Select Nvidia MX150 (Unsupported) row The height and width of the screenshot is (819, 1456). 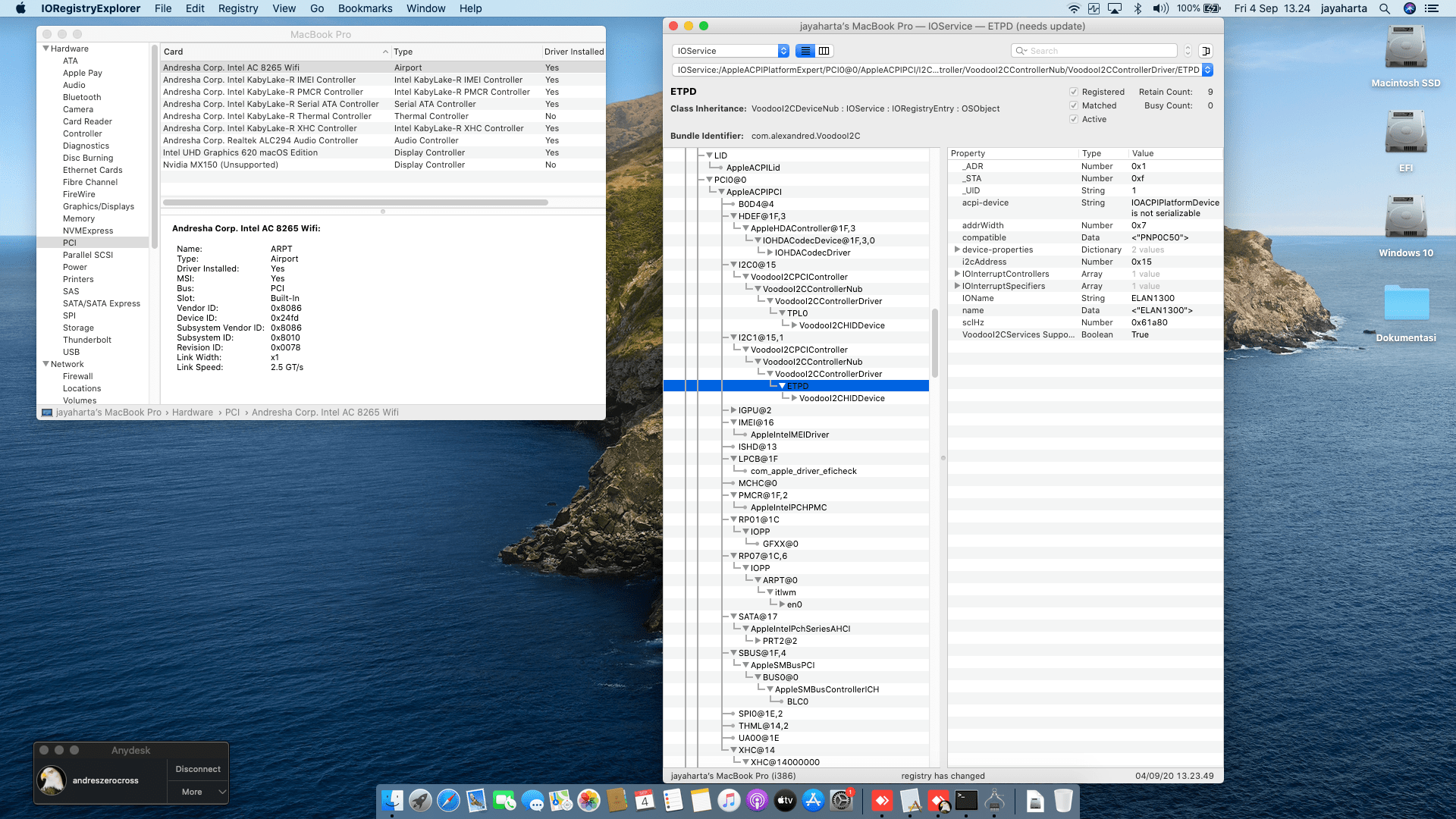[383, 165]
